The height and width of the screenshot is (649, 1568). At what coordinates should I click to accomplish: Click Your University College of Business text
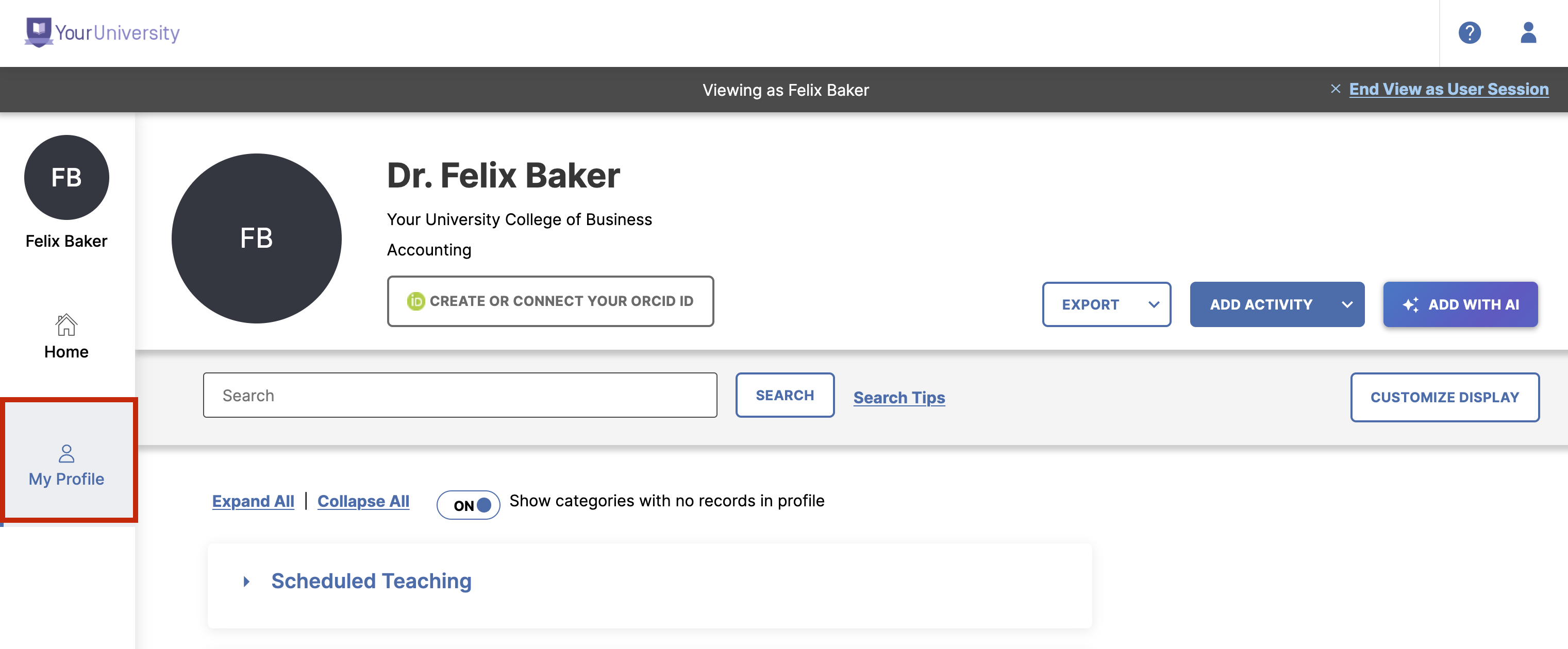519,219
